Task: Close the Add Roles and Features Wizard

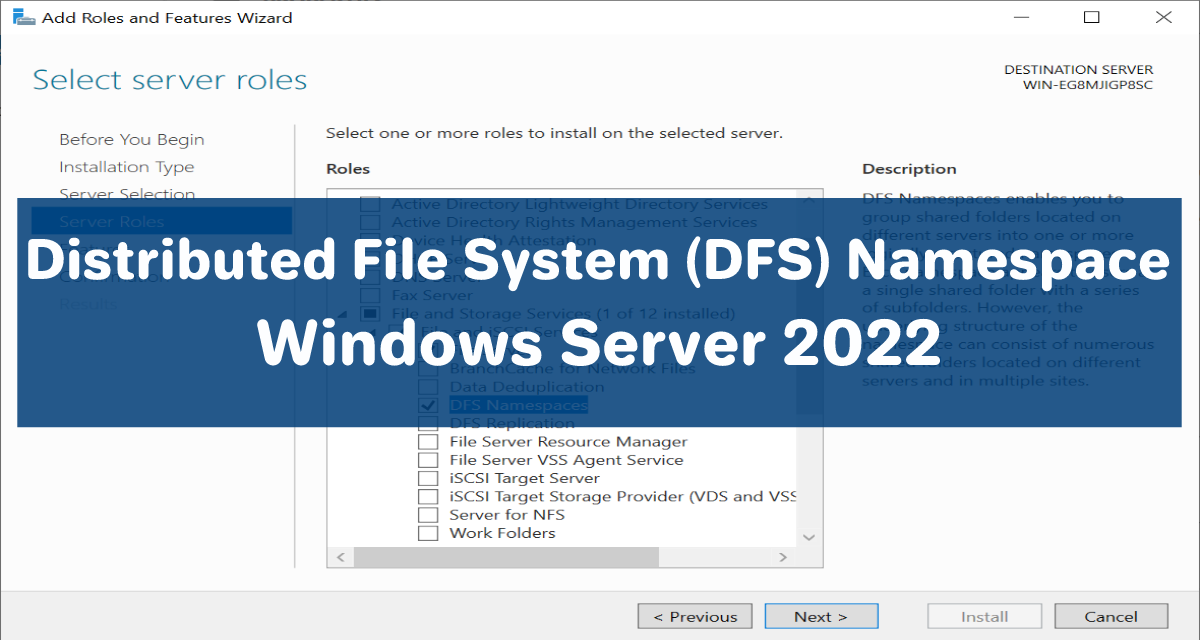Action: coord(1163,17)
